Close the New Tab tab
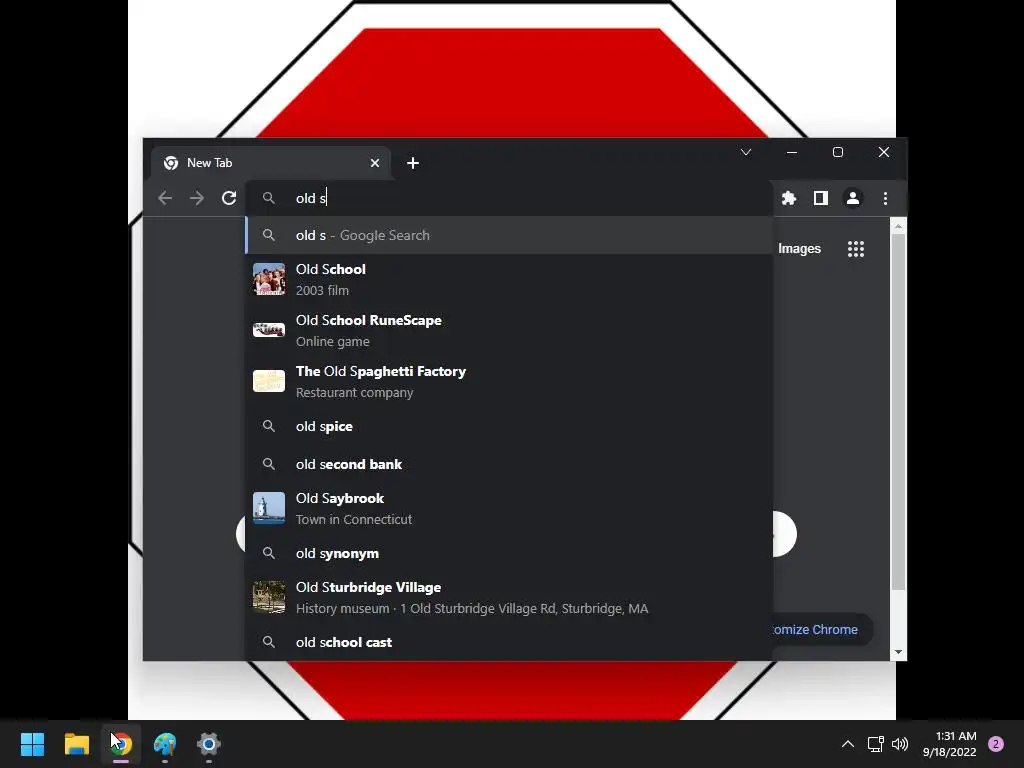The width and height of the screenshot is (1024, 768). point(375,163)
